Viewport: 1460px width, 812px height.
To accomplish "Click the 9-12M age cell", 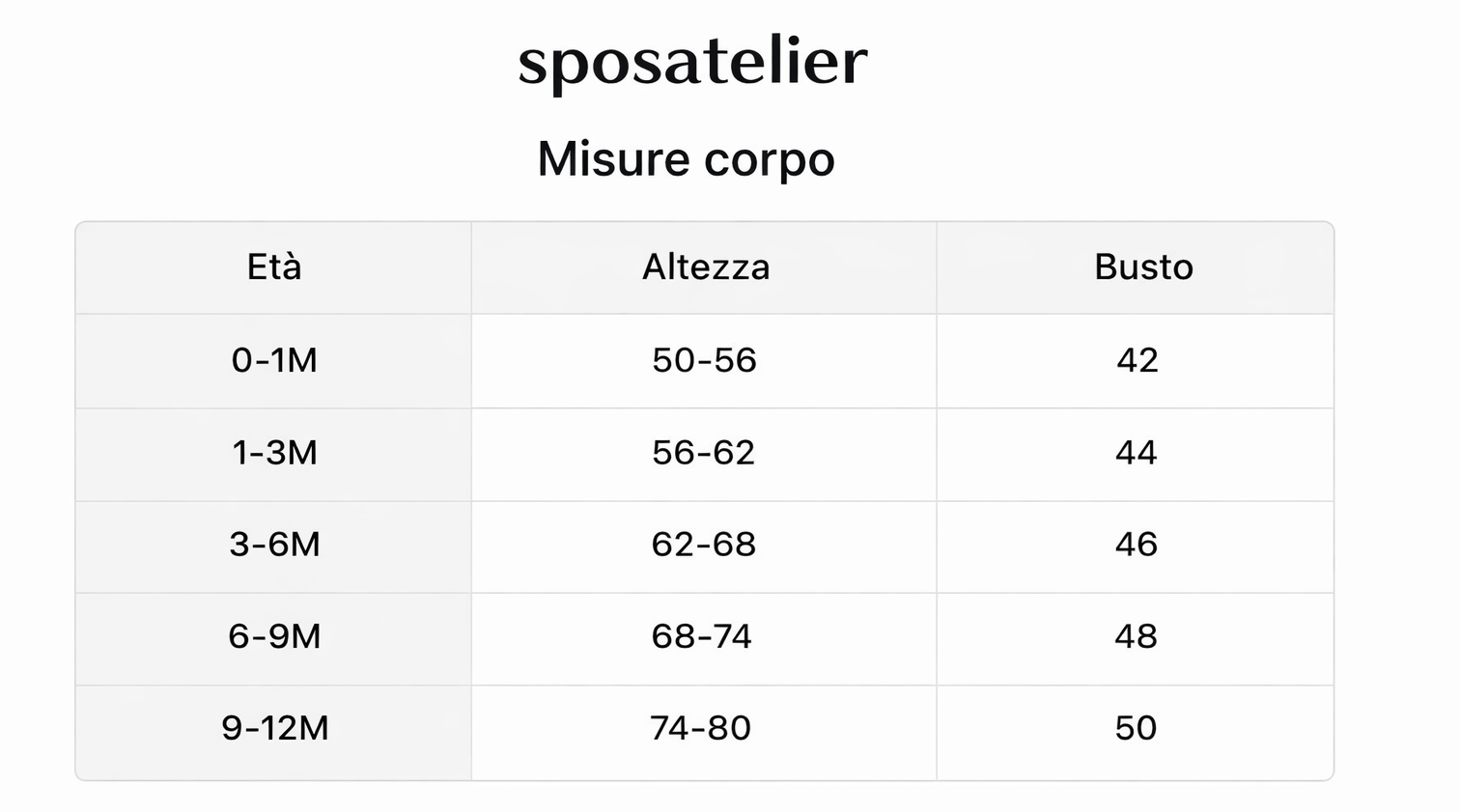I will (274, 728).
